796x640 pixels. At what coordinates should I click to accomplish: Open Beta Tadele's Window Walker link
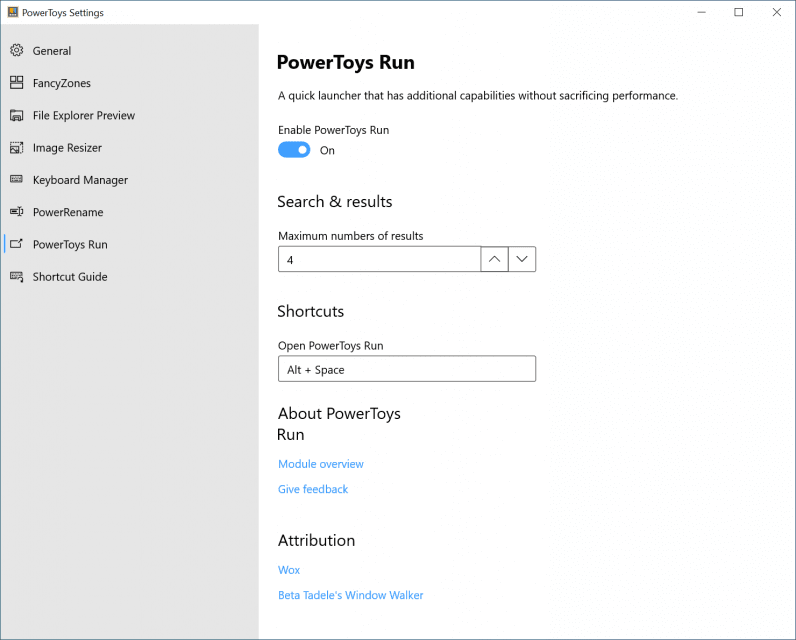click(x=350, y=595)
